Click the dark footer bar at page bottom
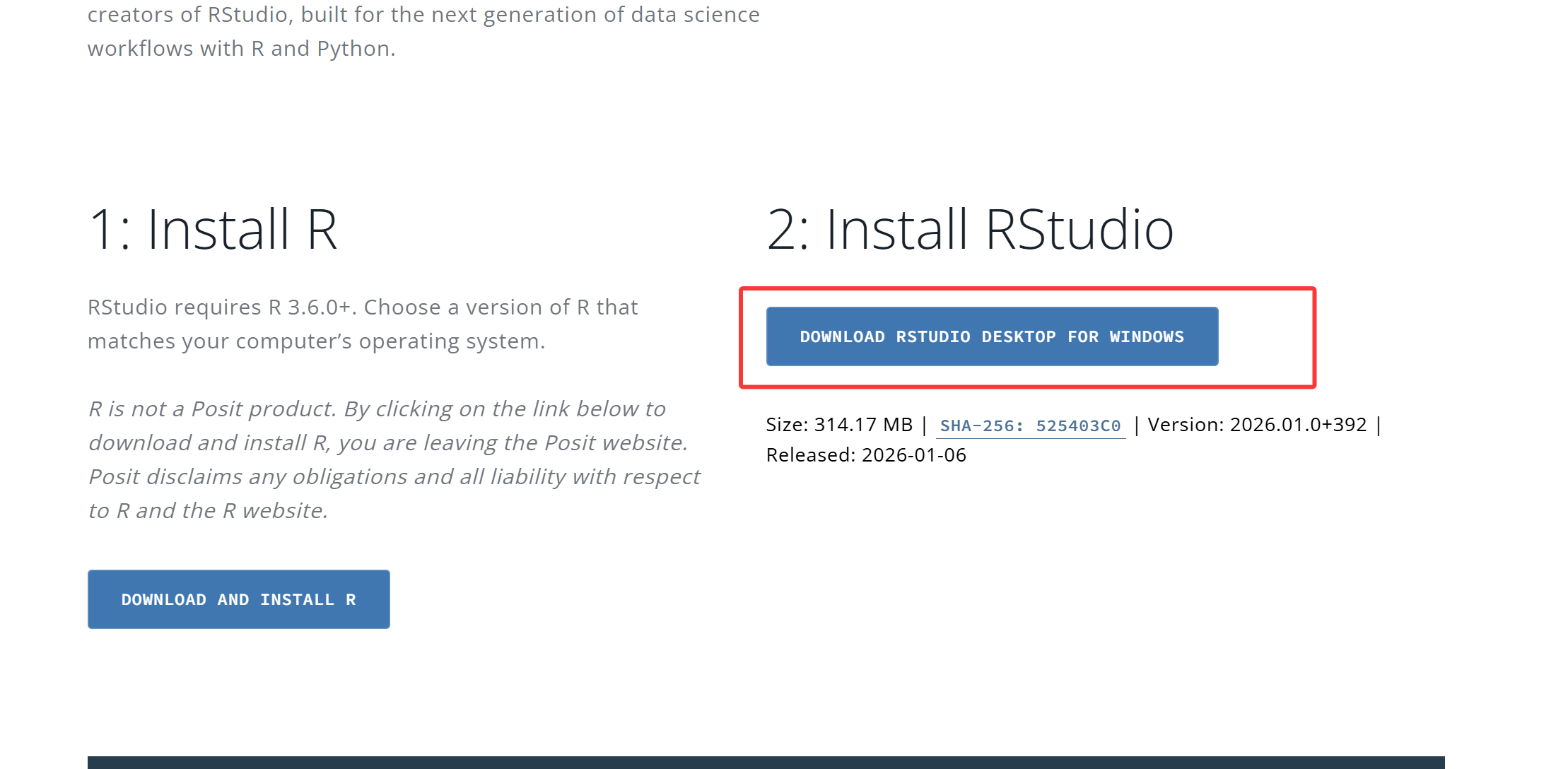Image resolution: width=1568 pixels, height=769 pixels. pos(766,762)
